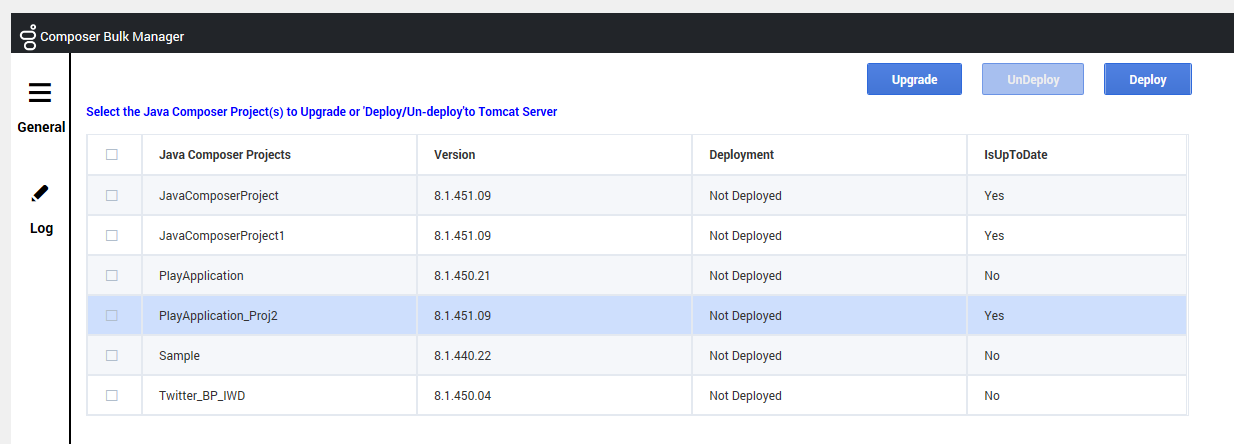Select the PlayApplication row checkbox
The width and height of the screenshot is (1234, 444).
click(112, 275)
